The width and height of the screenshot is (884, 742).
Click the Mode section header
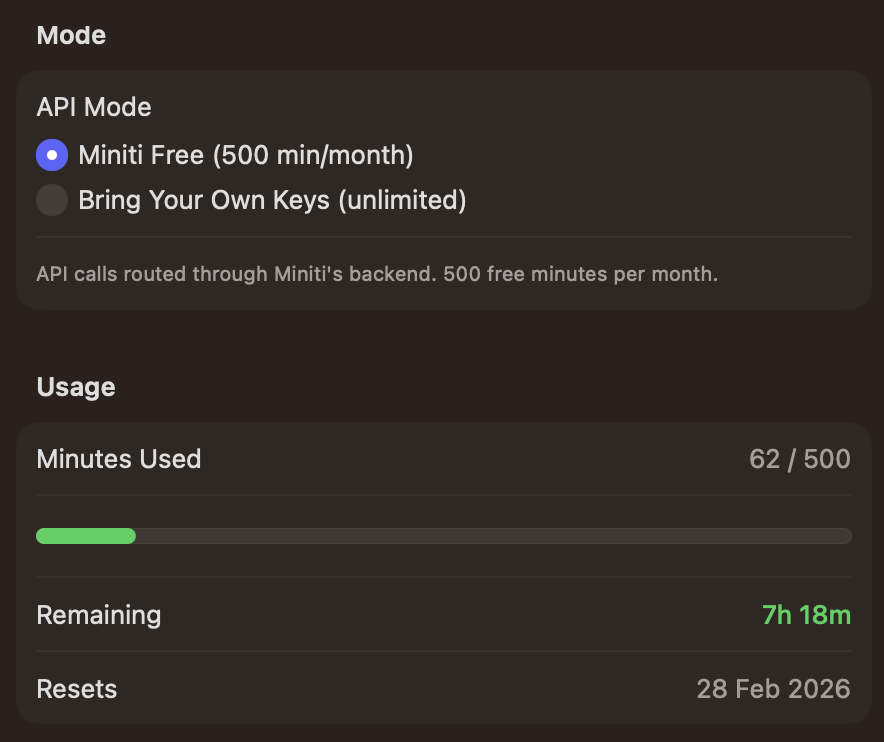click(70, 35)
